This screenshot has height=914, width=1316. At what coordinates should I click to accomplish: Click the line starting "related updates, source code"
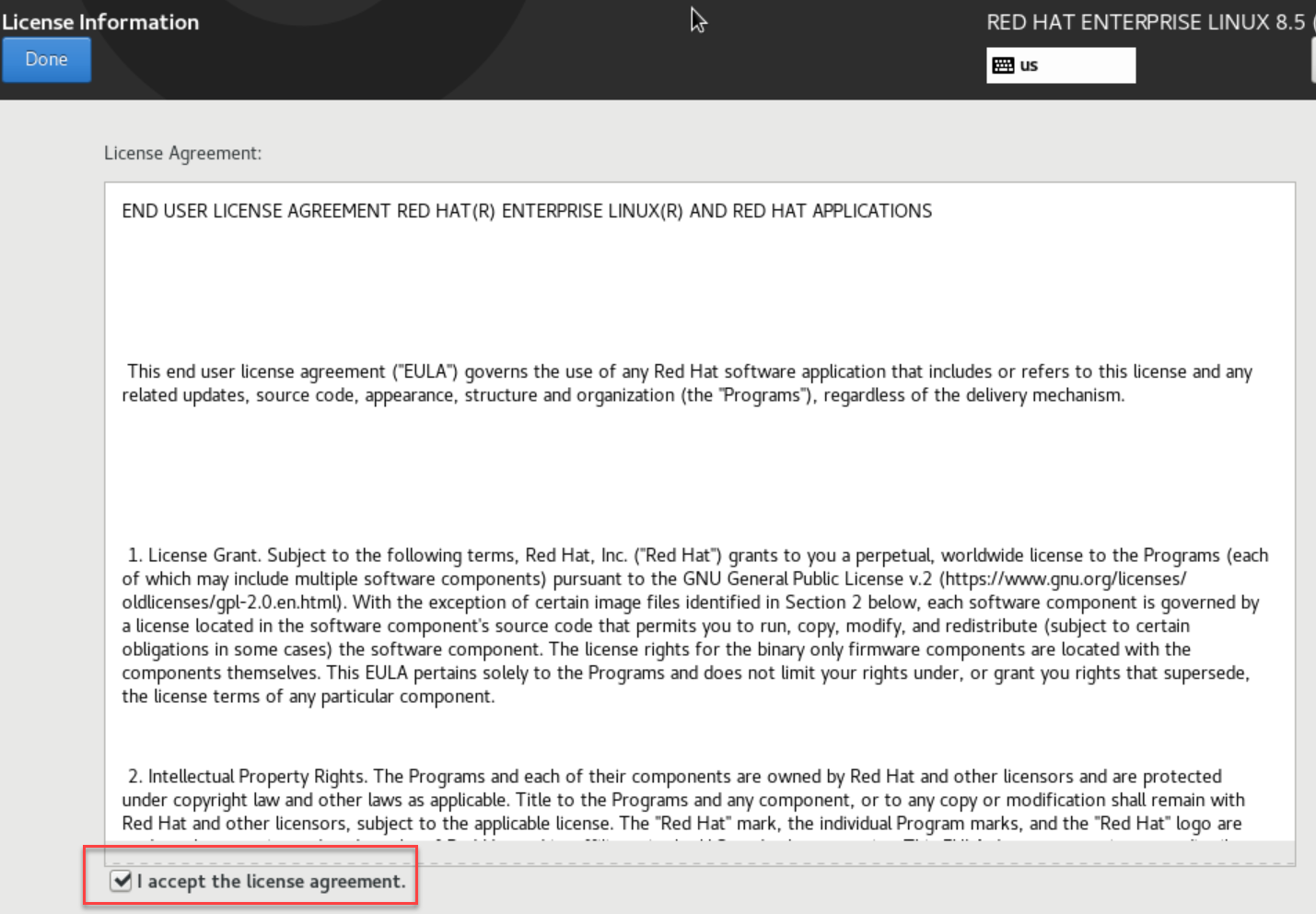click(x=623, y=395)
